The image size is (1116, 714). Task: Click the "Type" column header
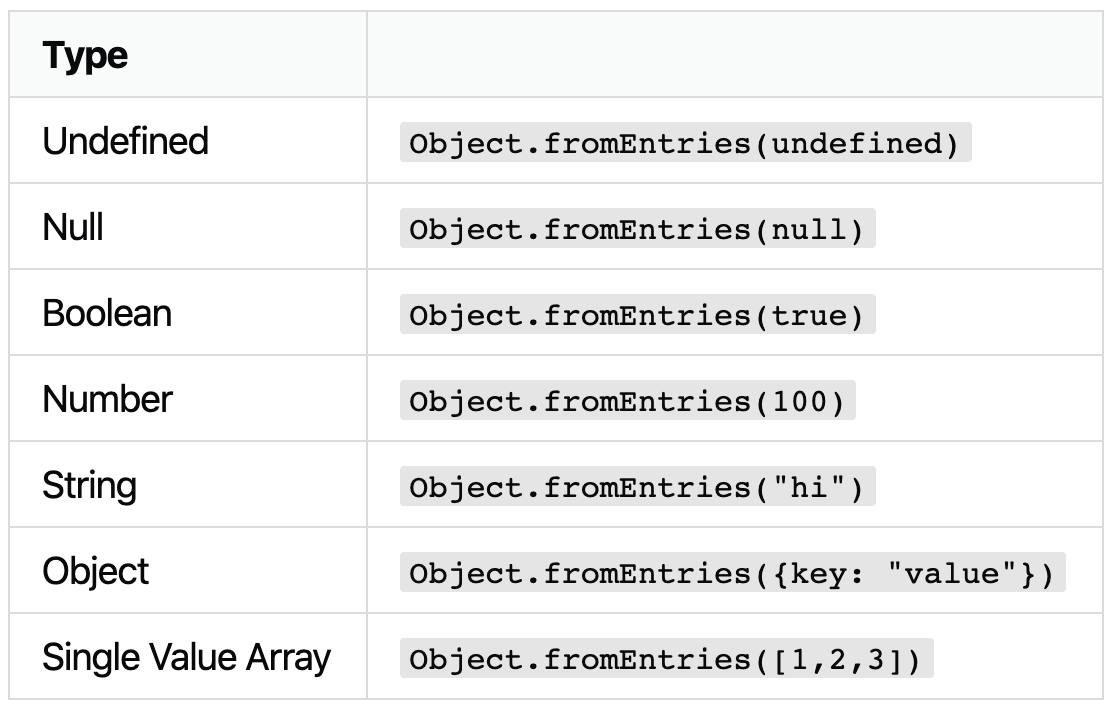[x=85, y=56]
